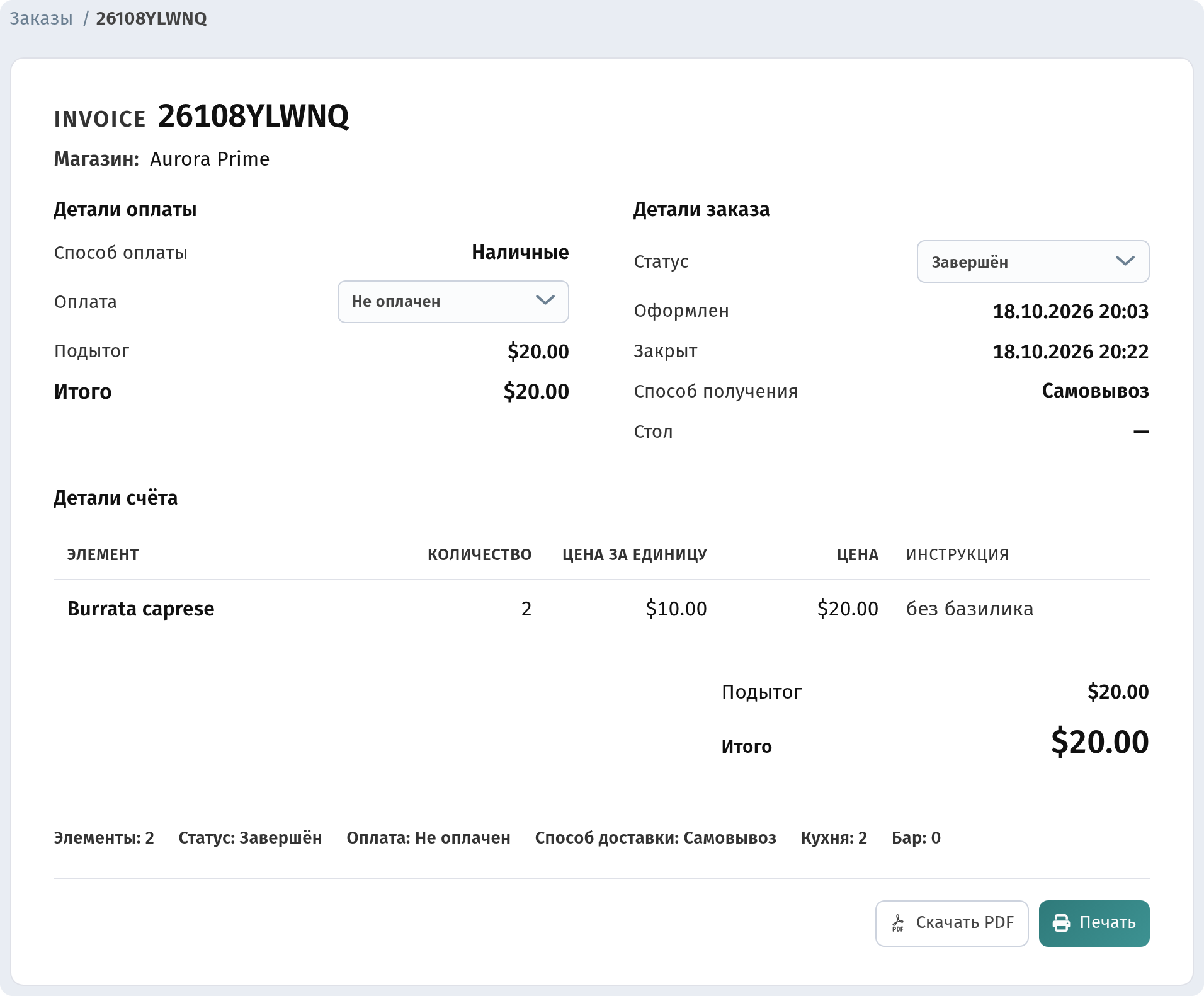Click the large $20.00 total at bottom

(x=1099, y=742)
